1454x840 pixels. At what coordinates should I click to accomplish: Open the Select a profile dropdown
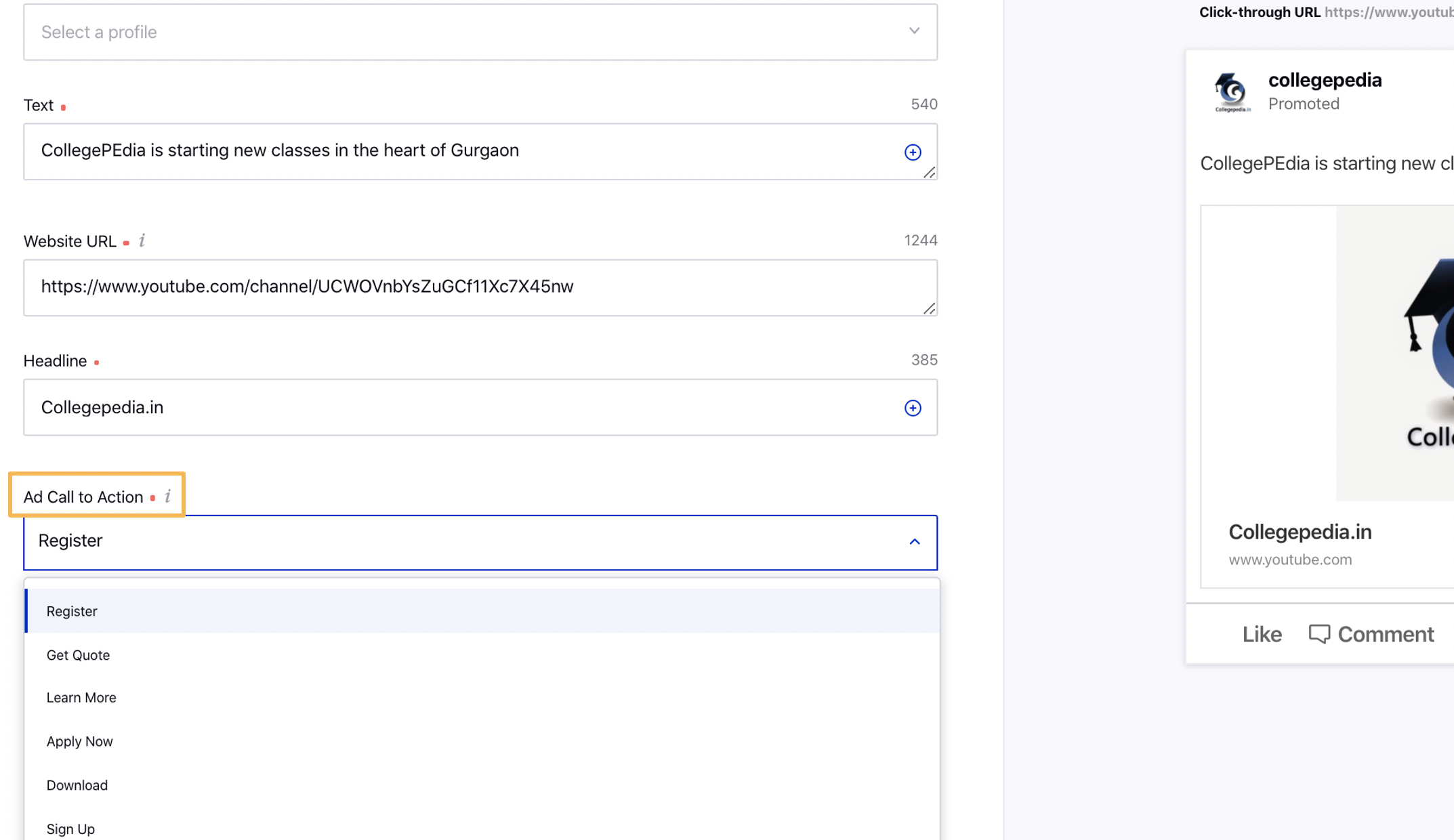pyautogui.click(x=480, y=32)
